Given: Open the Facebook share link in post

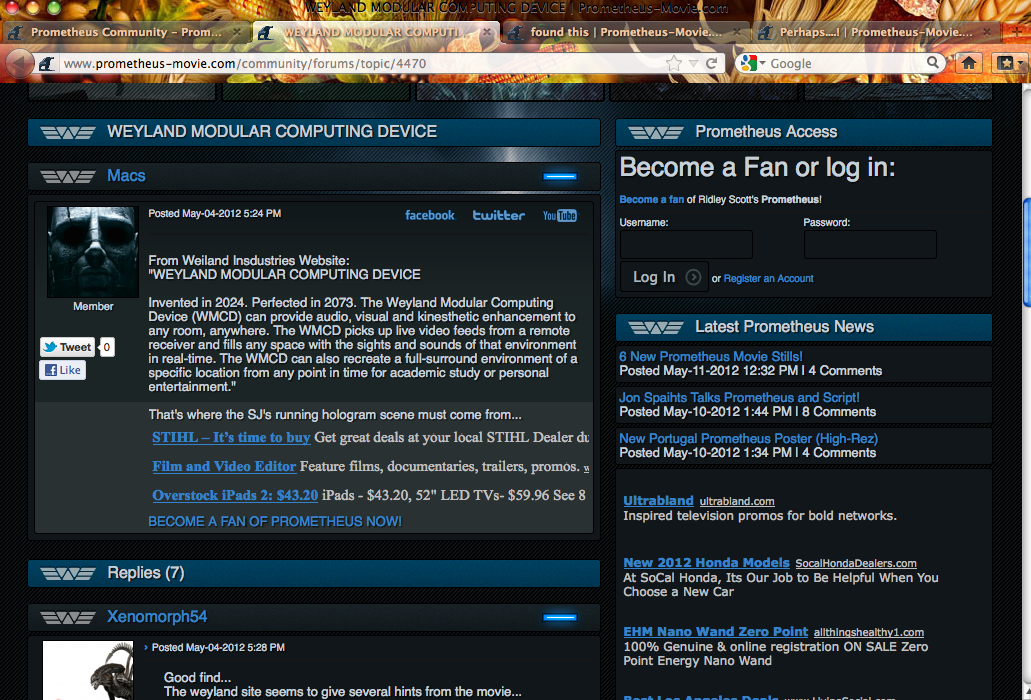Looking at the screenshot, I should click(x=429, y=215).
